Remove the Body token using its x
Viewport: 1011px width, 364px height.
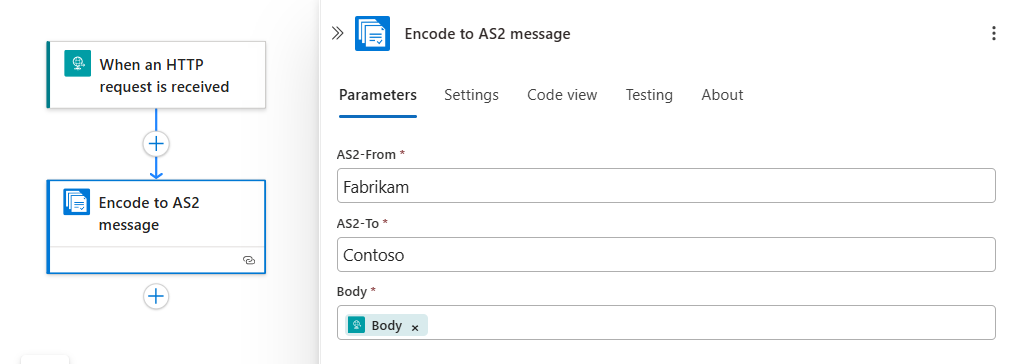pyautogui.click(x=415, y=328)
